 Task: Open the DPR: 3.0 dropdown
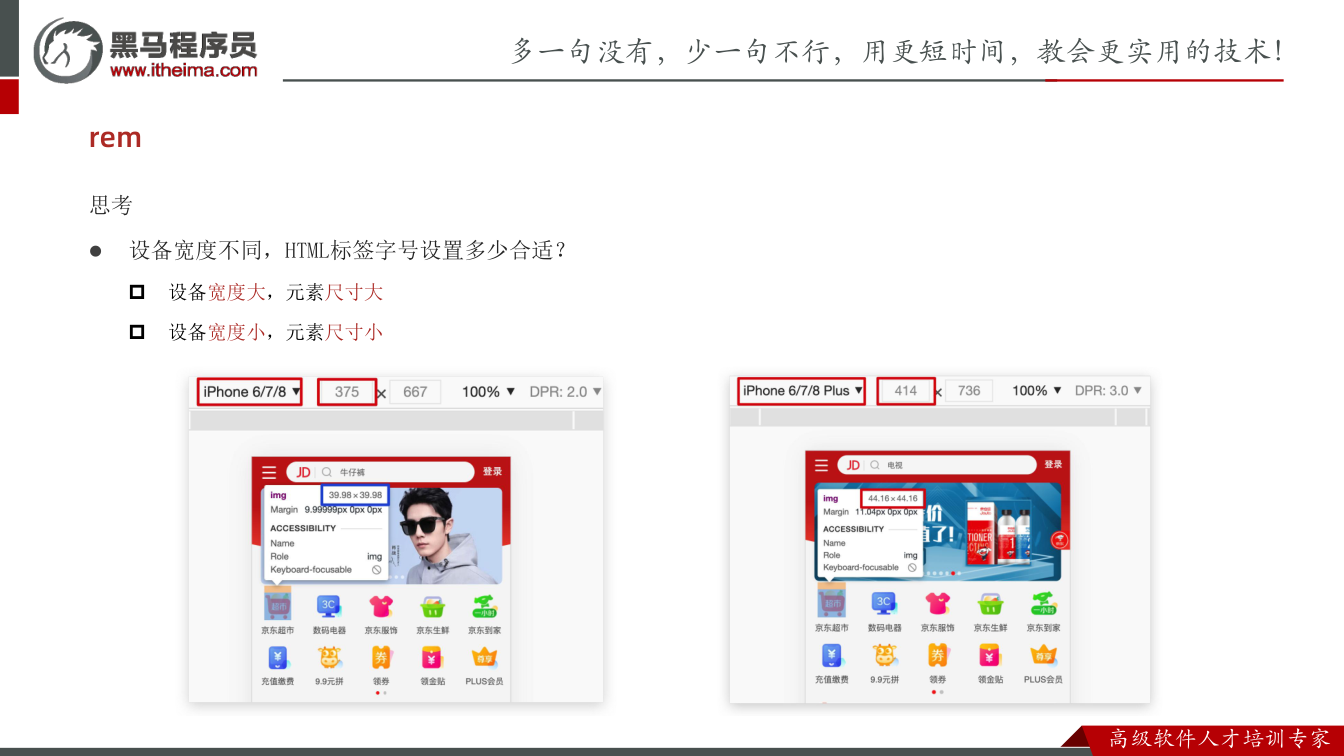click(x=1108, y=391)
